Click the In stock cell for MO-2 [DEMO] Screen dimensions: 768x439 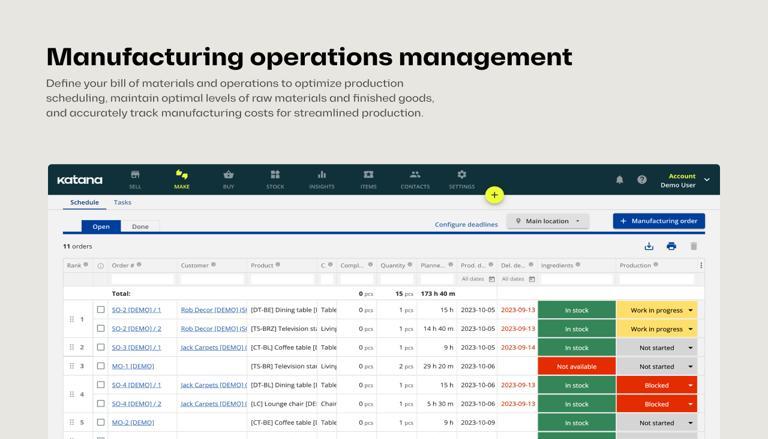pos(576,422)
